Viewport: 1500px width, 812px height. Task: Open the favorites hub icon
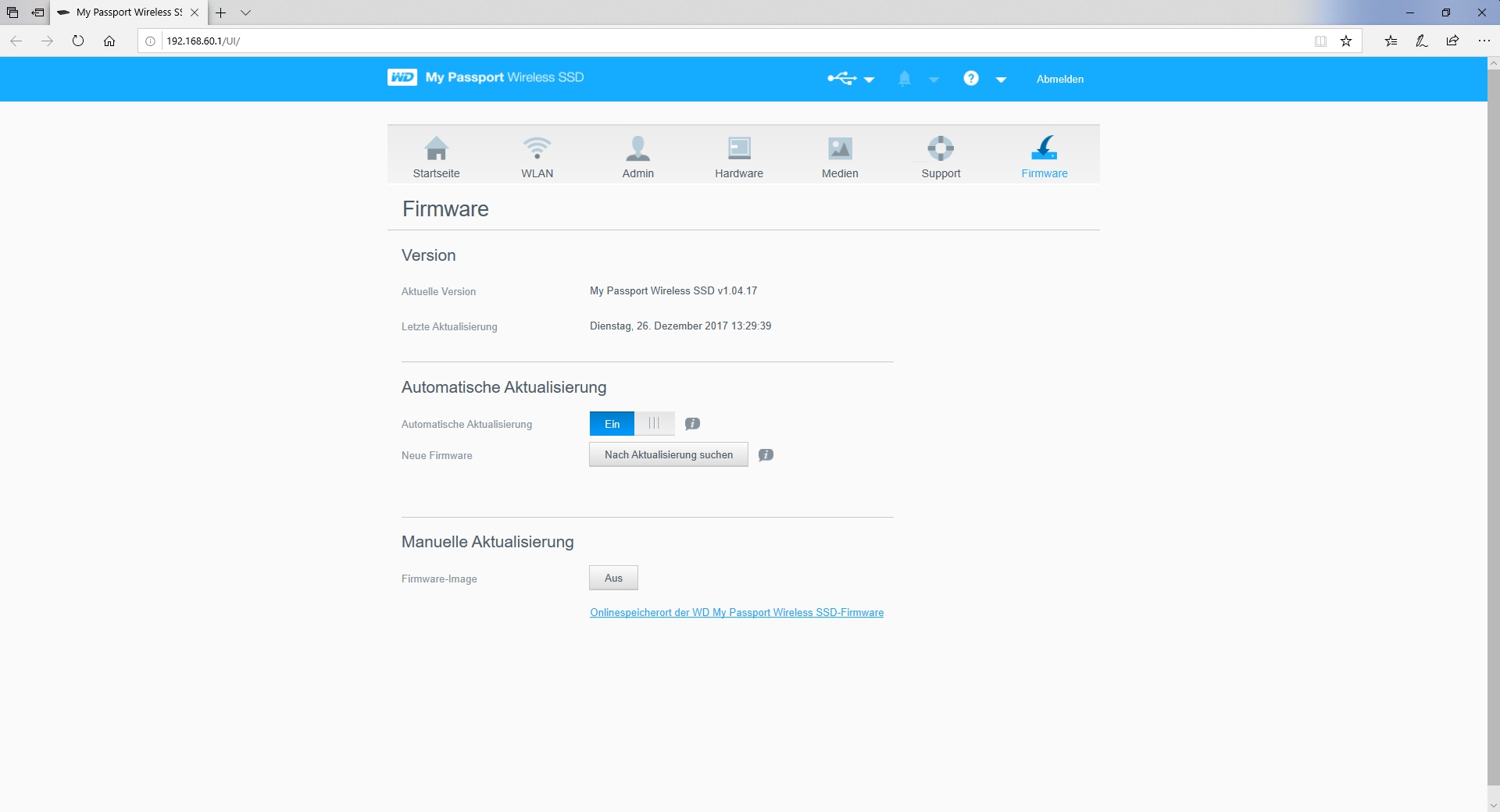(1391, 41)
